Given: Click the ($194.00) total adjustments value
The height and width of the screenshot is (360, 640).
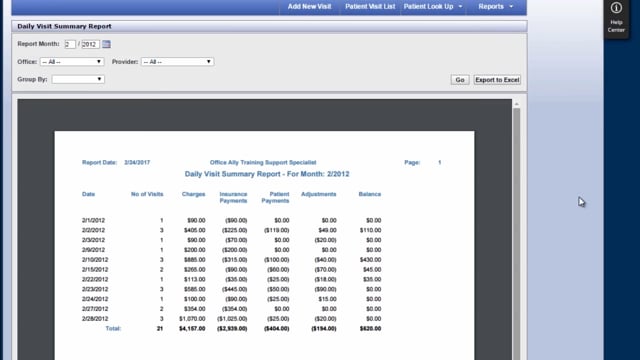Looking at the screenshot, I should point(324,329).
